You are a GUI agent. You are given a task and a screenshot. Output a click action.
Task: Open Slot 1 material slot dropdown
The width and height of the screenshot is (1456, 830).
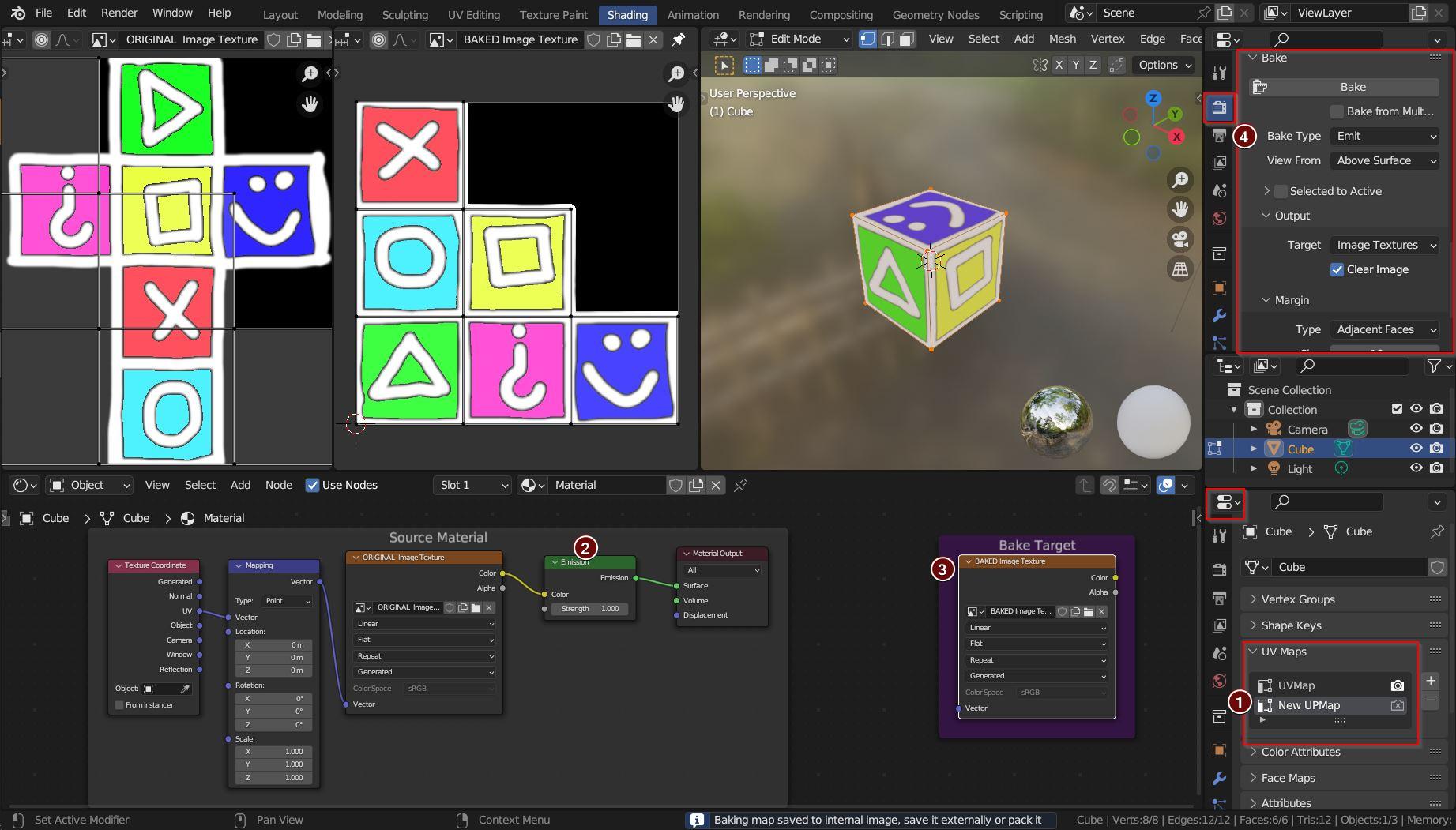pos(472,485)
